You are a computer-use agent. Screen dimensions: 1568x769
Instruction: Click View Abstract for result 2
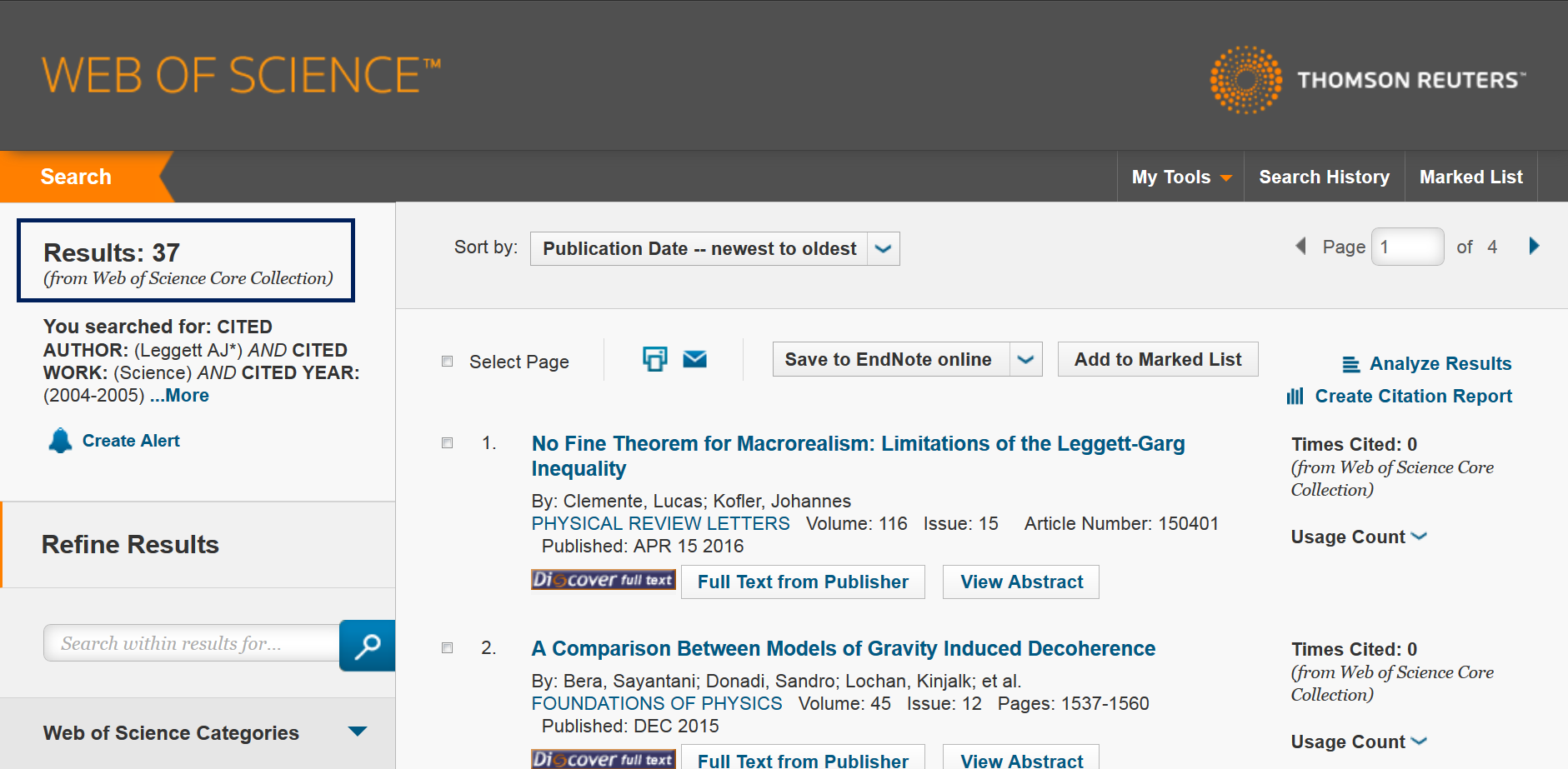(x=1021, y=757)
